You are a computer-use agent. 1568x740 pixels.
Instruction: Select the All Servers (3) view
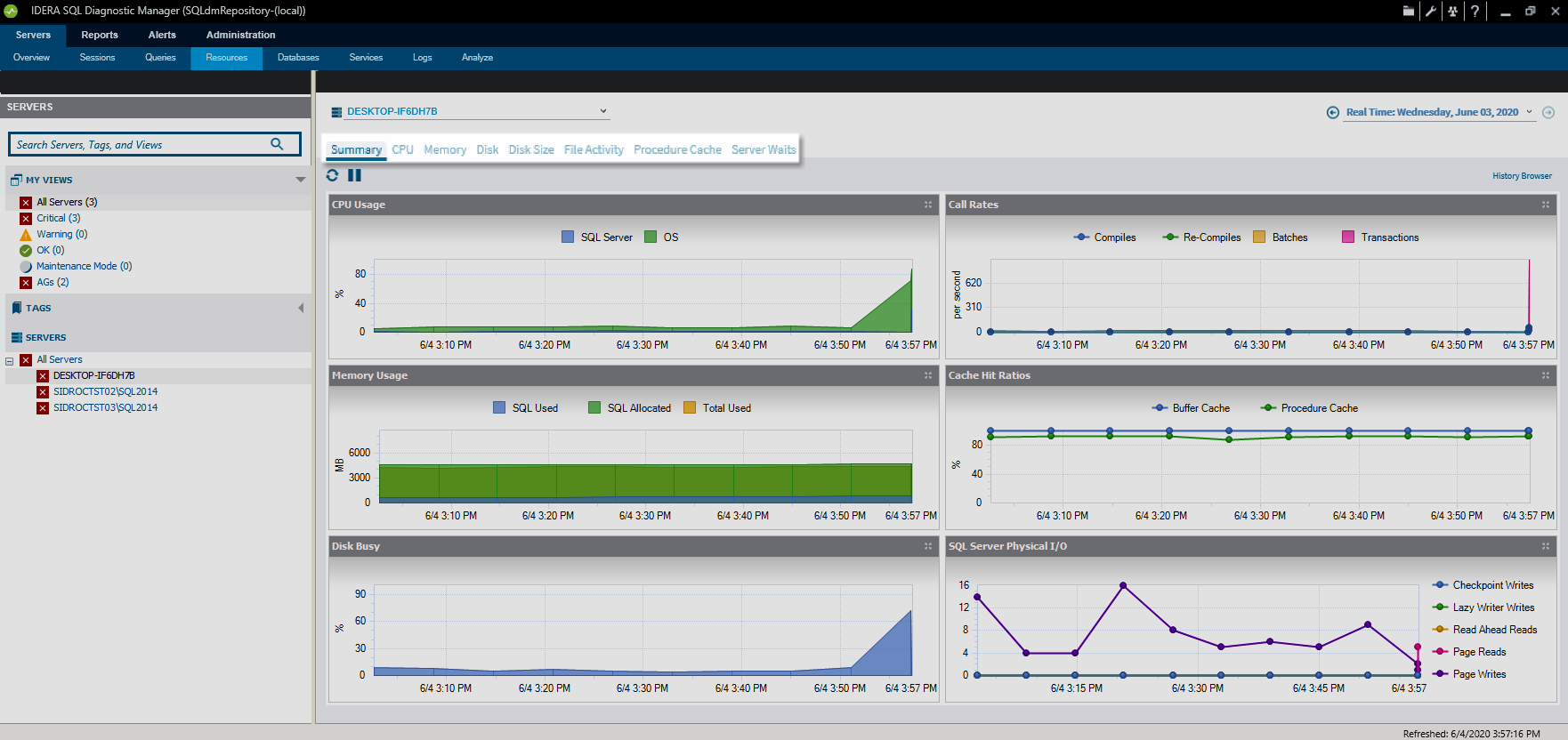(x=67, y=203)
